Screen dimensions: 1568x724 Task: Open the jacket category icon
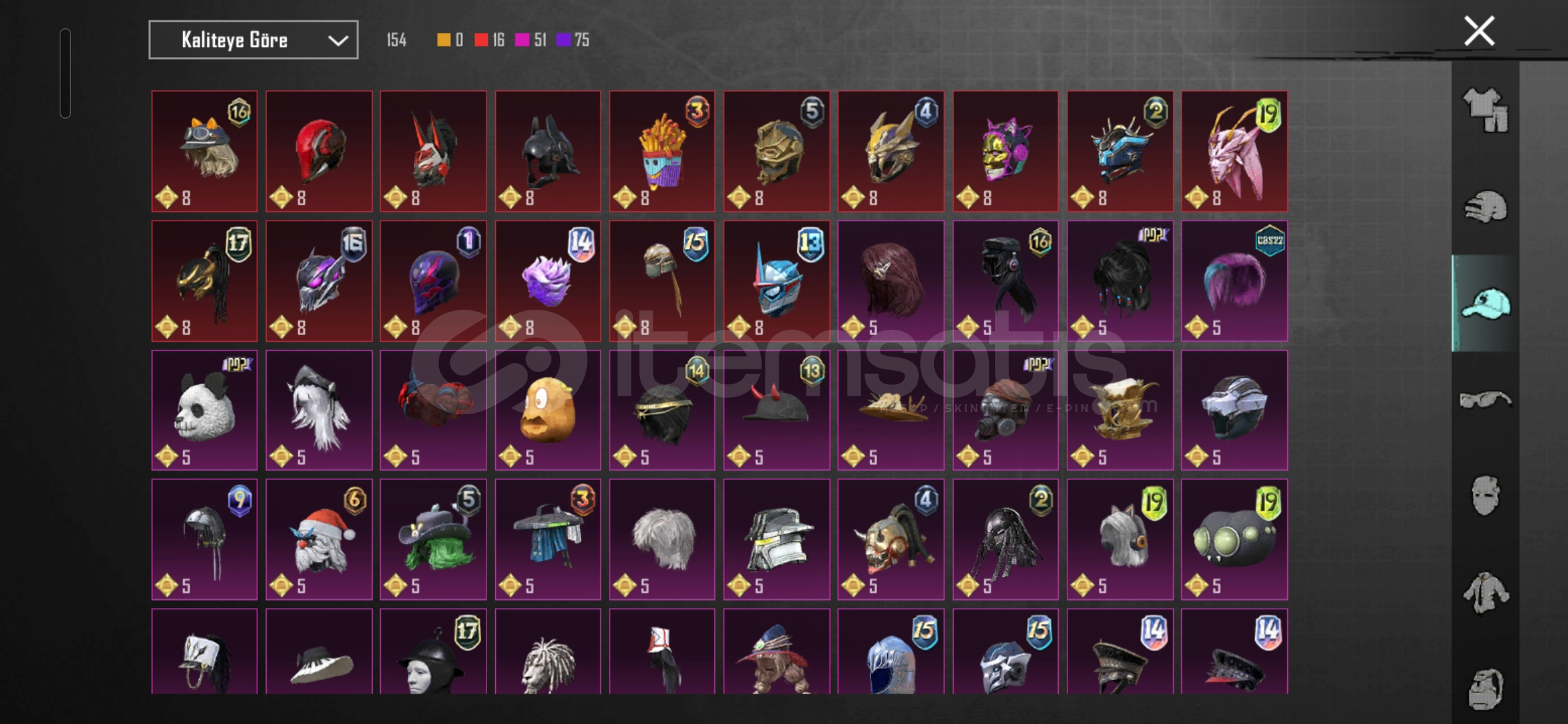coord(1486,592)
